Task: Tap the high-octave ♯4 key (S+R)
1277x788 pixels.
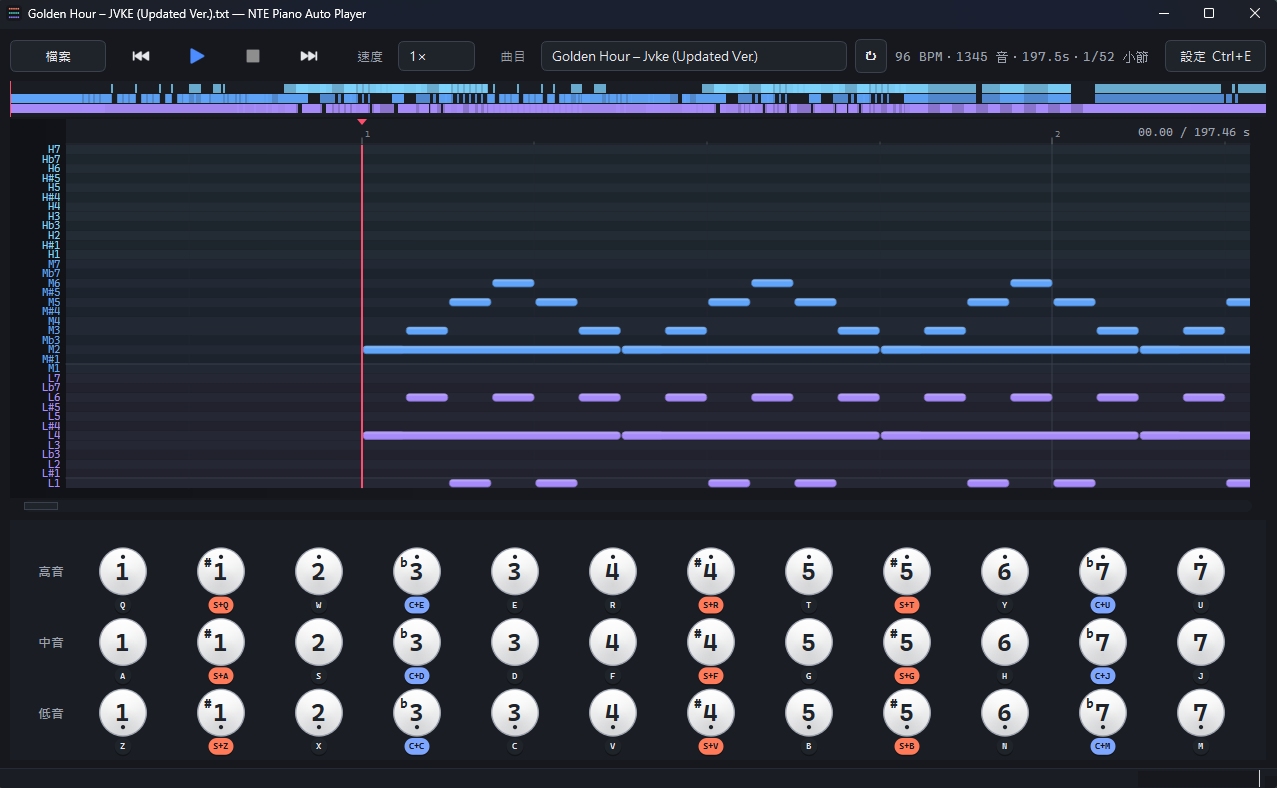Action: (x=711, y=572)
